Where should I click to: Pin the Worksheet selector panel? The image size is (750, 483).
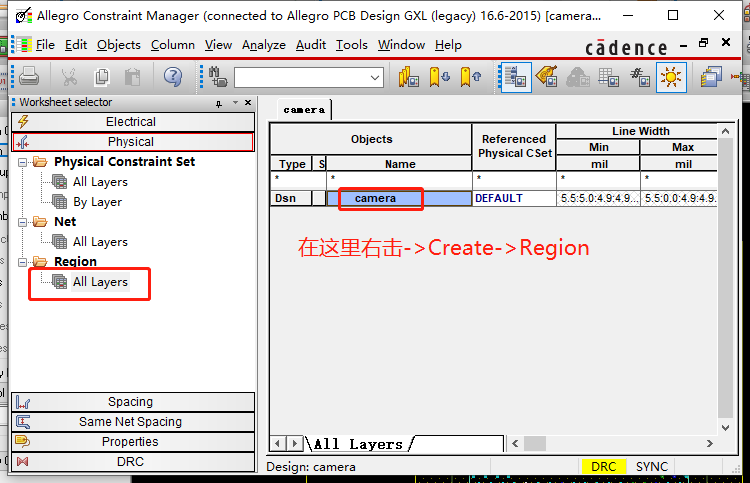coord(219,103)
